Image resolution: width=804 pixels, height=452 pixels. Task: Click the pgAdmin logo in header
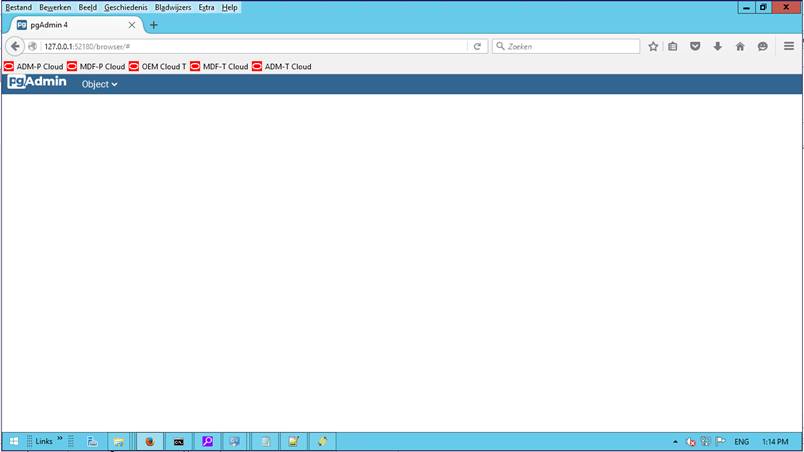[x=37, y=83]
